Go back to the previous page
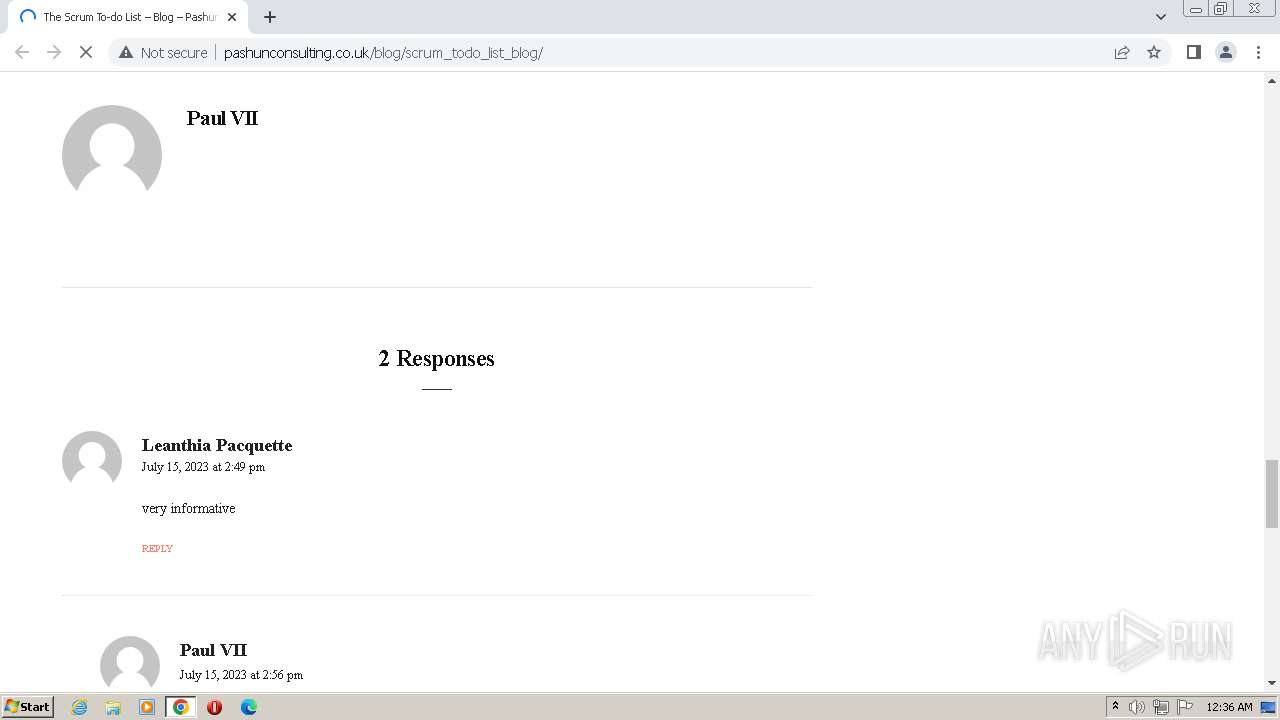Screen dimensions: 1280x720 [22, 52]
